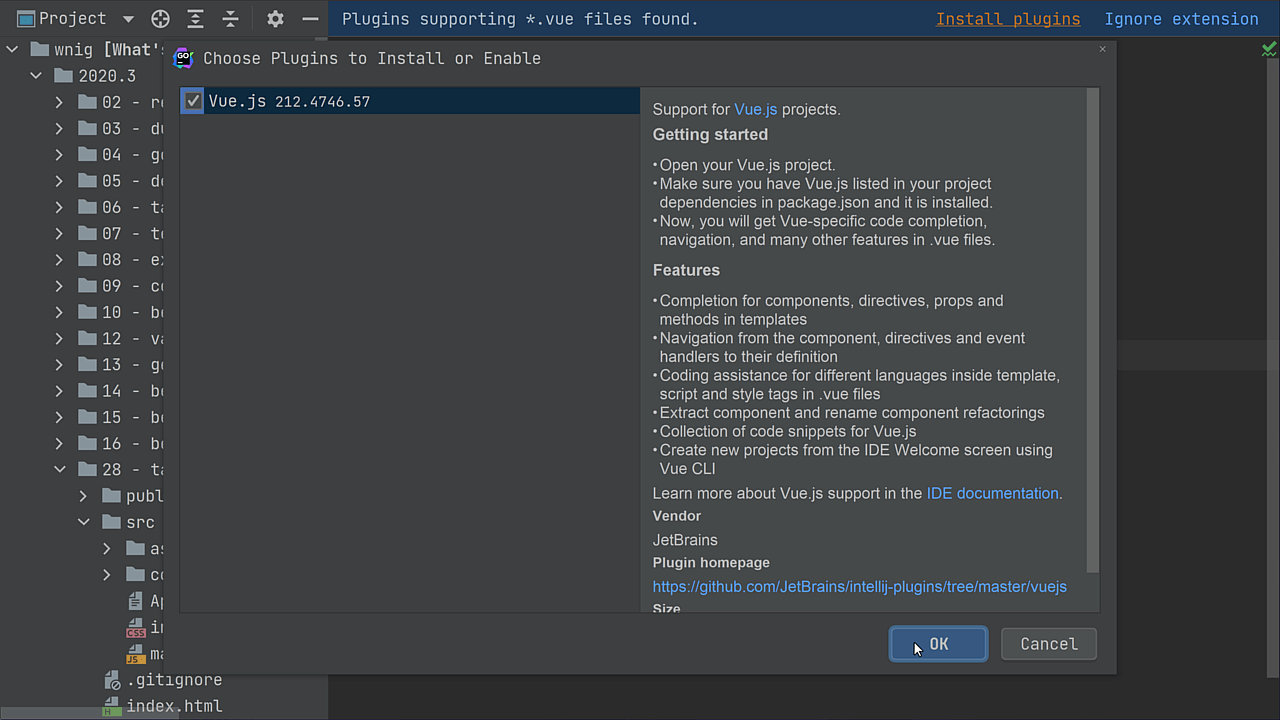This screenshot has width=1280, height=720.
Task: Open the Project view dropdown
Action: (128, 19)
